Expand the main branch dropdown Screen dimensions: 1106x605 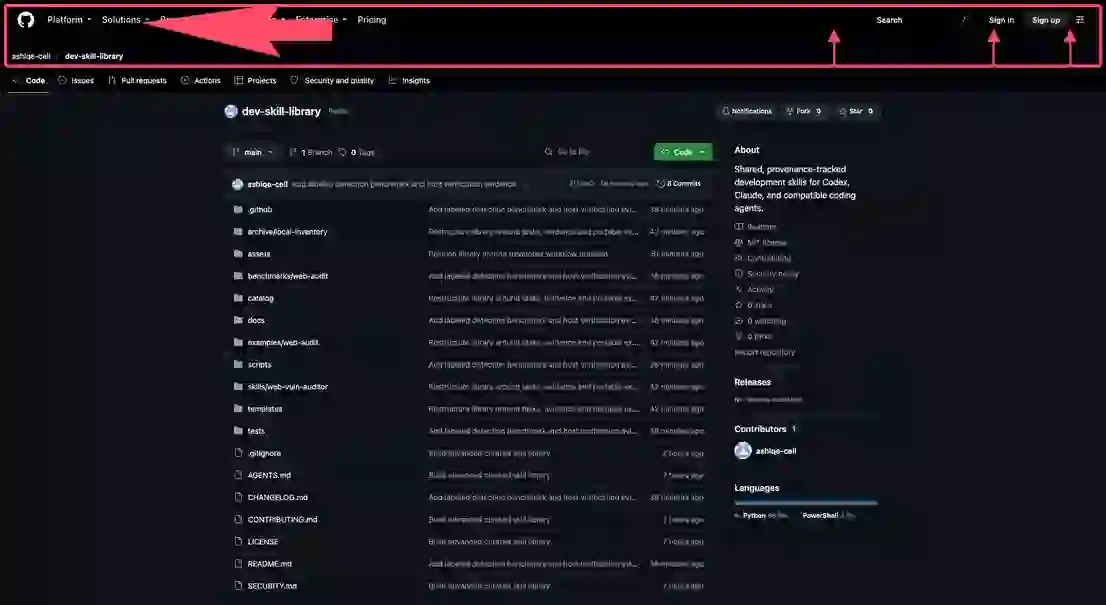tap(252, 152)
